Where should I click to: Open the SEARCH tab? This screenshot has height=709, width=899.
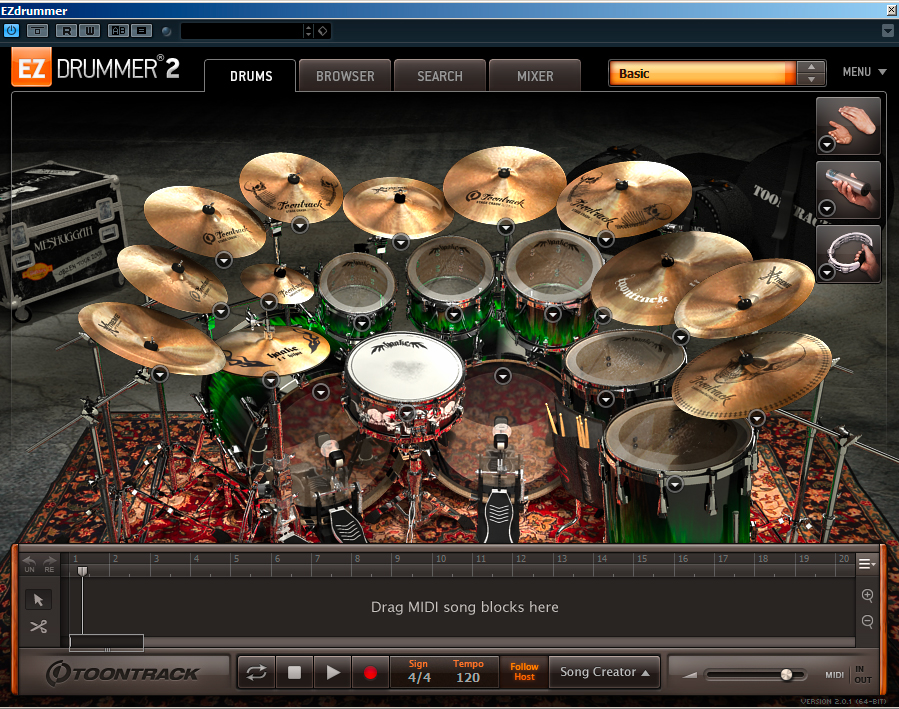(x=440, y=76)
